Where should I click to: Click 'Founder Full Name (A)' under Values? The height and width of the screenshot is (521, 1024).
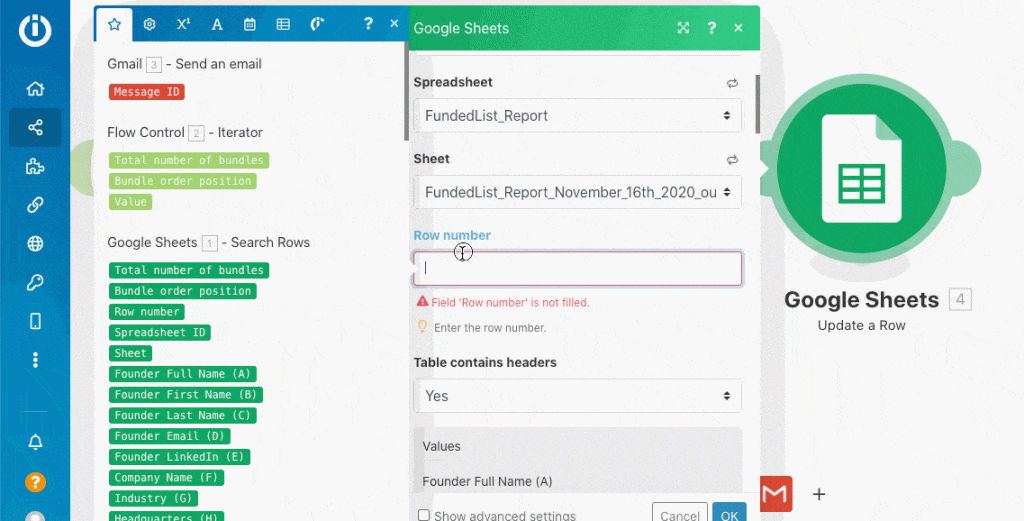tap(487, 482)
